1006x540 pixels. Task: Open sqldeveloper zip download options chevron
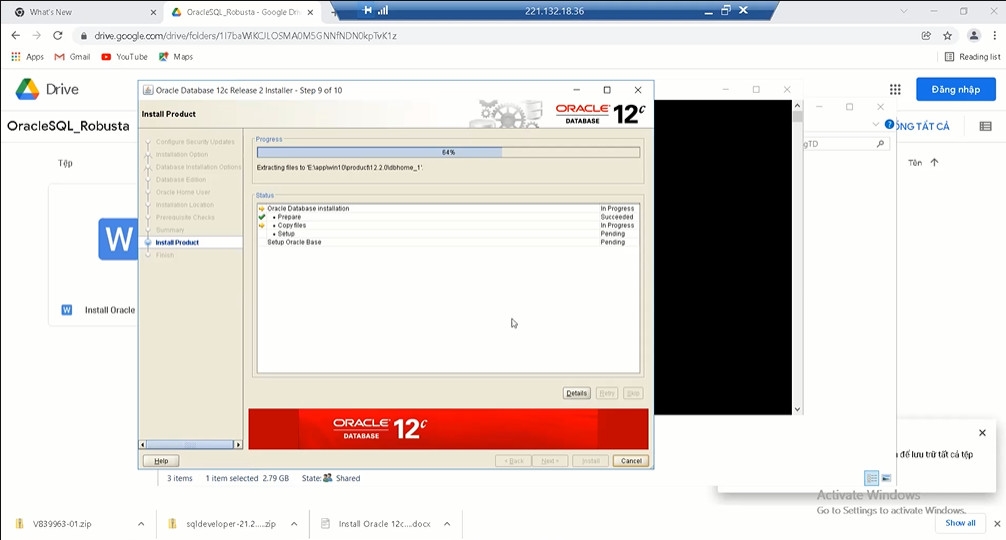coord(294,524)
